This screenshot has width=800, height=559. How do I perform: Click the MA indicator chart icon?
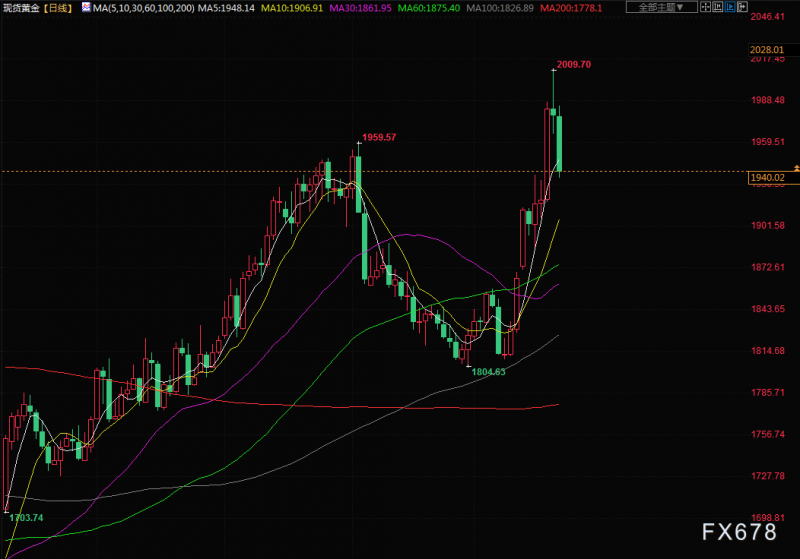click(x=86, y=7)
